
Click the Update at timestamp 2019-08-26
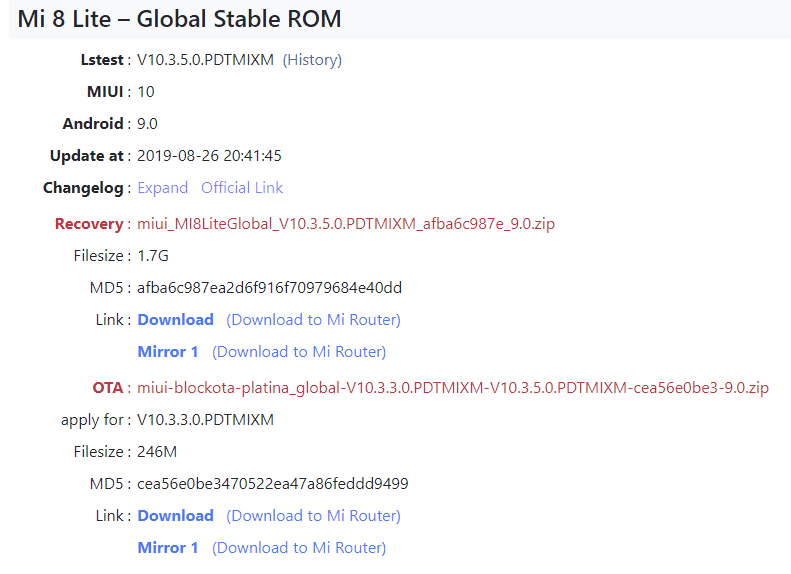(x=210, y=156)
